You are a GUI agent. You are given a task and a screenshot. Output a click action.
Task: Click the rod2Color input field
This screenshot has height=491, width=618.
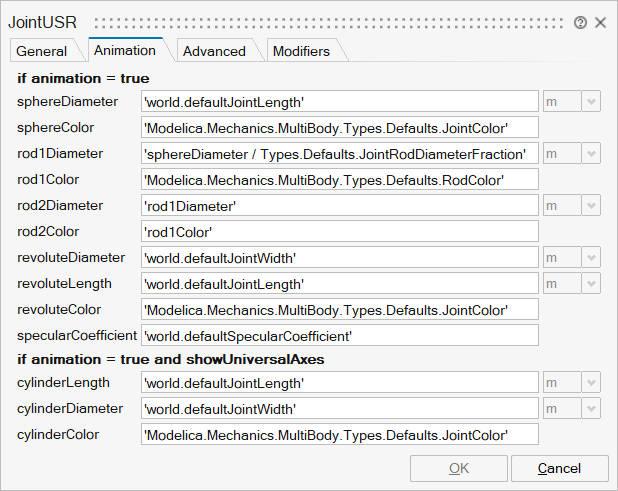click(340, 231)
